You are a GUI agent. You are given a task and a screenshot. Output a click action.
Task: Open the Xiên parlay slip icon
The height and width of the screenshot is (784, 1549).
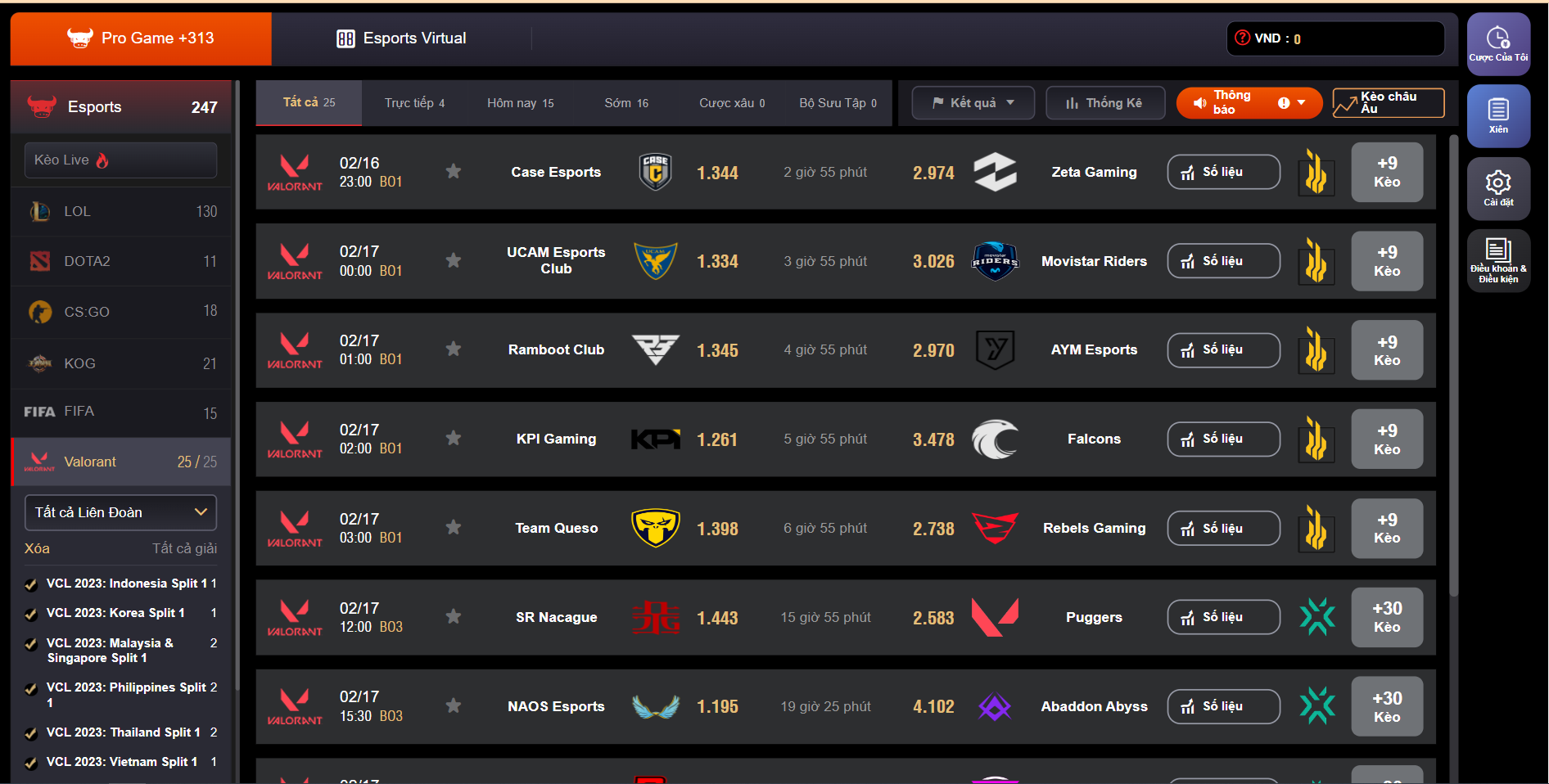[x=1498, y=115]
